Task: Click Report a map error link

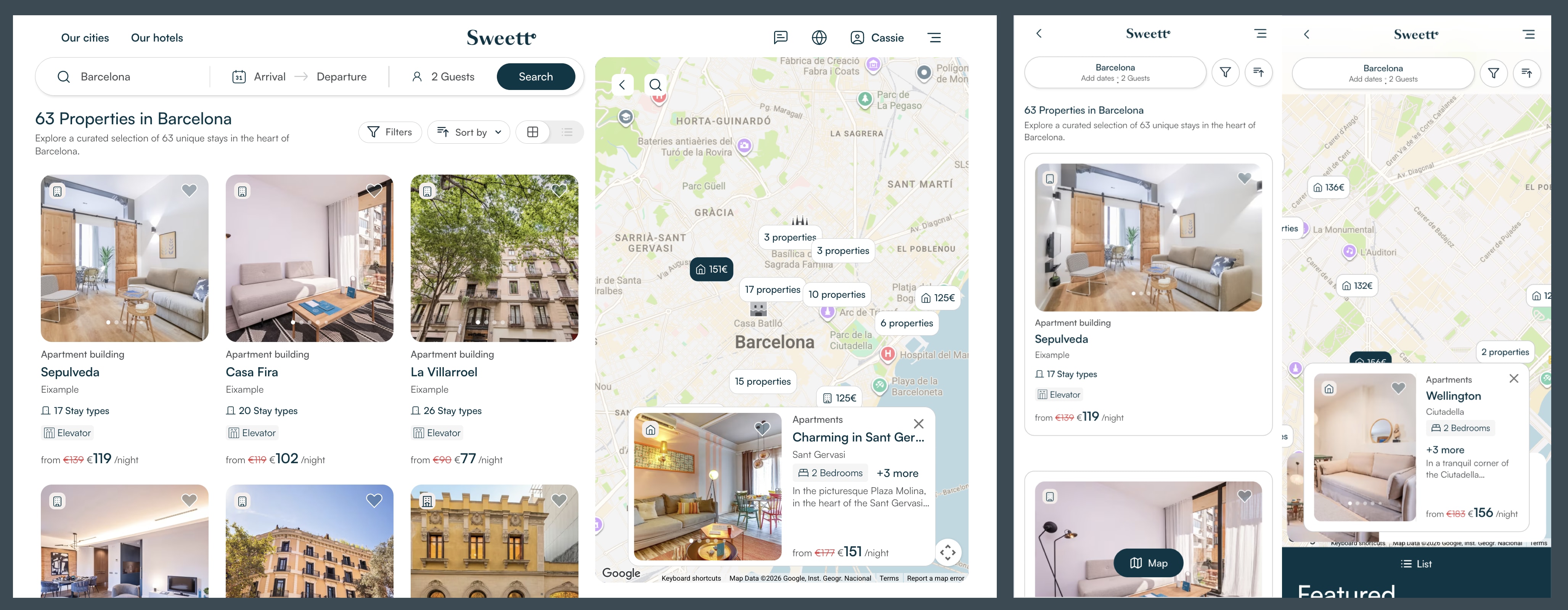Action: pyautogui.click(x=935, y=578)
